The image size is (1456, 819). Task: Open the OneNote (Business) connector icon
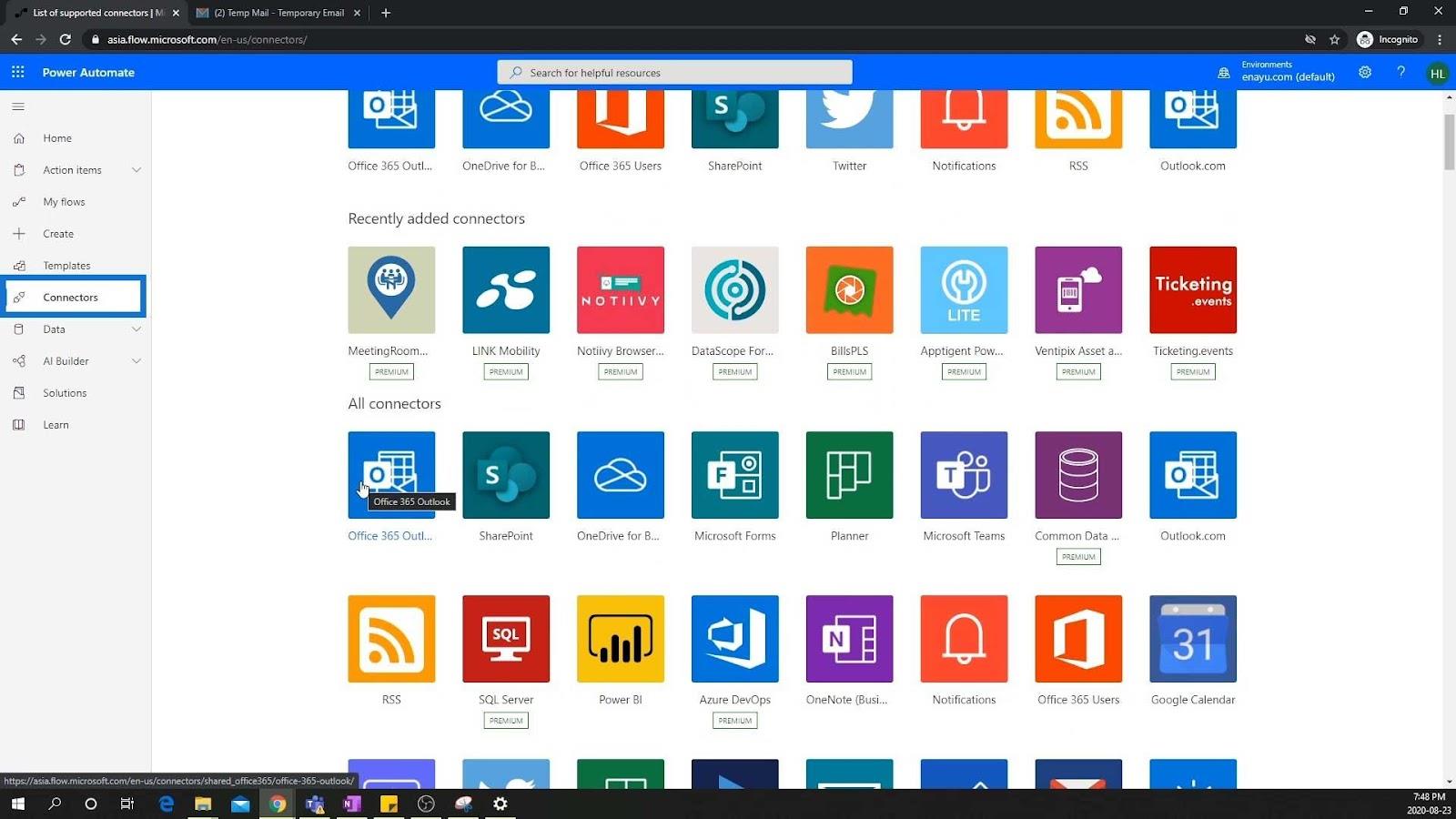pyautogui.click(x=849, y=639)
